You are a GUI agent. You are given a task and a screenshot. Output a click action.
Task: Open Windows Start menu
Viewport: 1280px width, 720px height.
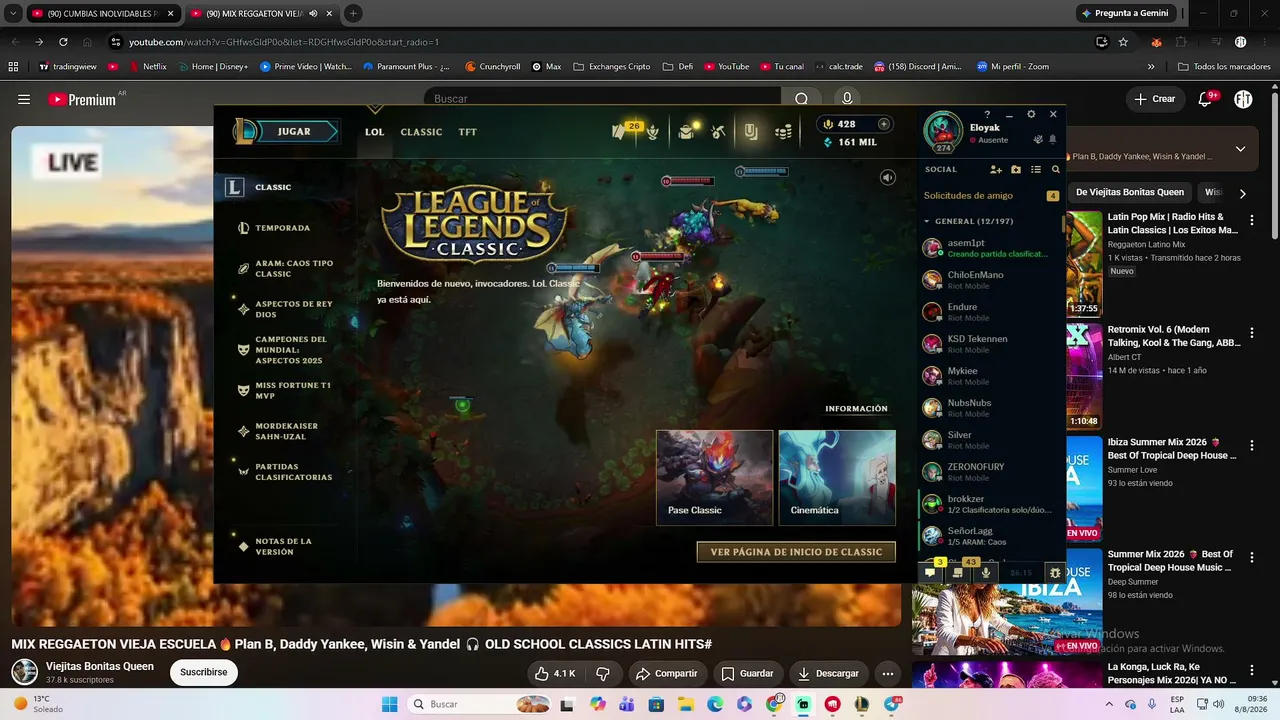click(x=389, y=704)
